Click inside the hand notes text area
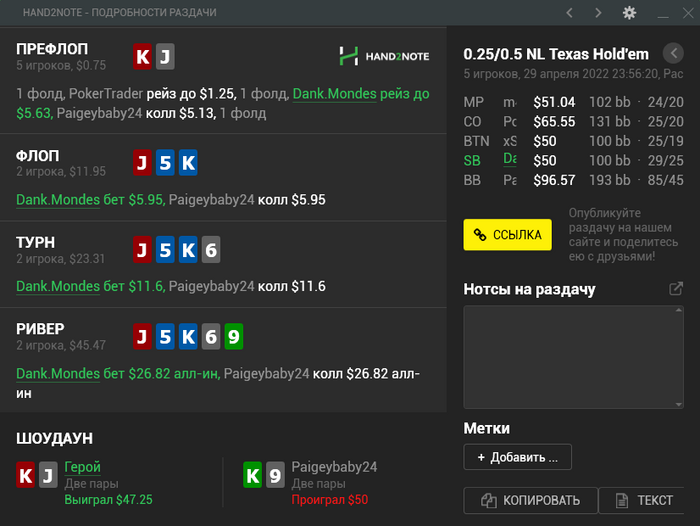This screenshot has height=526, width=700. (x=573, y=357)
